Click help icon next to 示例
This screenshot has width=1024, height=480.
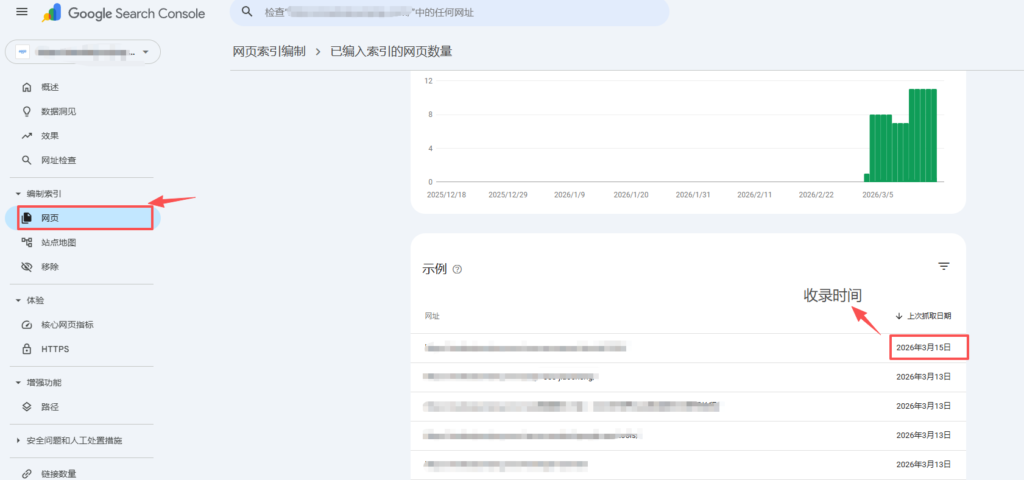coord(457,269)
